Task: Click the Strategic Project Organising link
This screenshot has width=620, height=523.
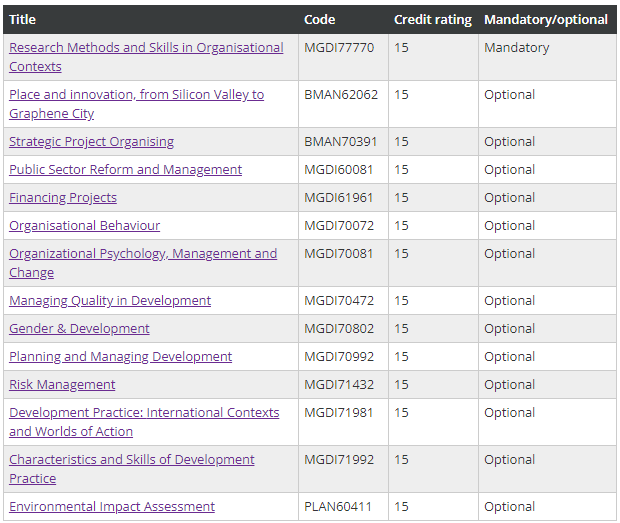Action: 91,142
